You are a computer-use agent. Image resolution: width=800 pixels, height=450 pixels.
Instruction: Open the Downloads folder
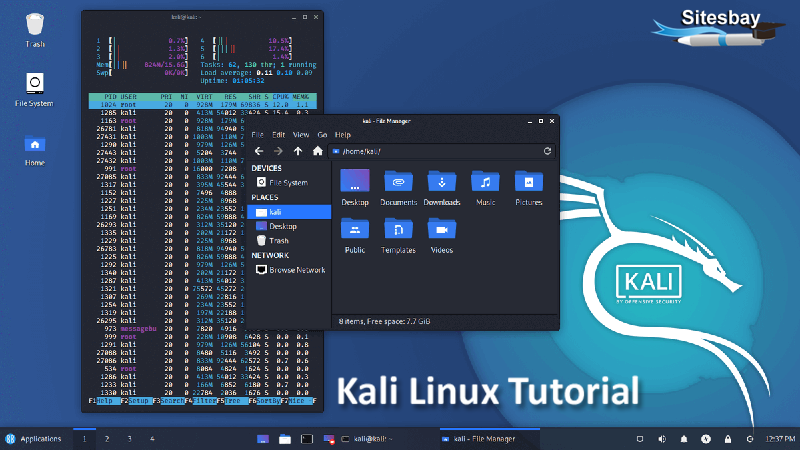point(442,187)
